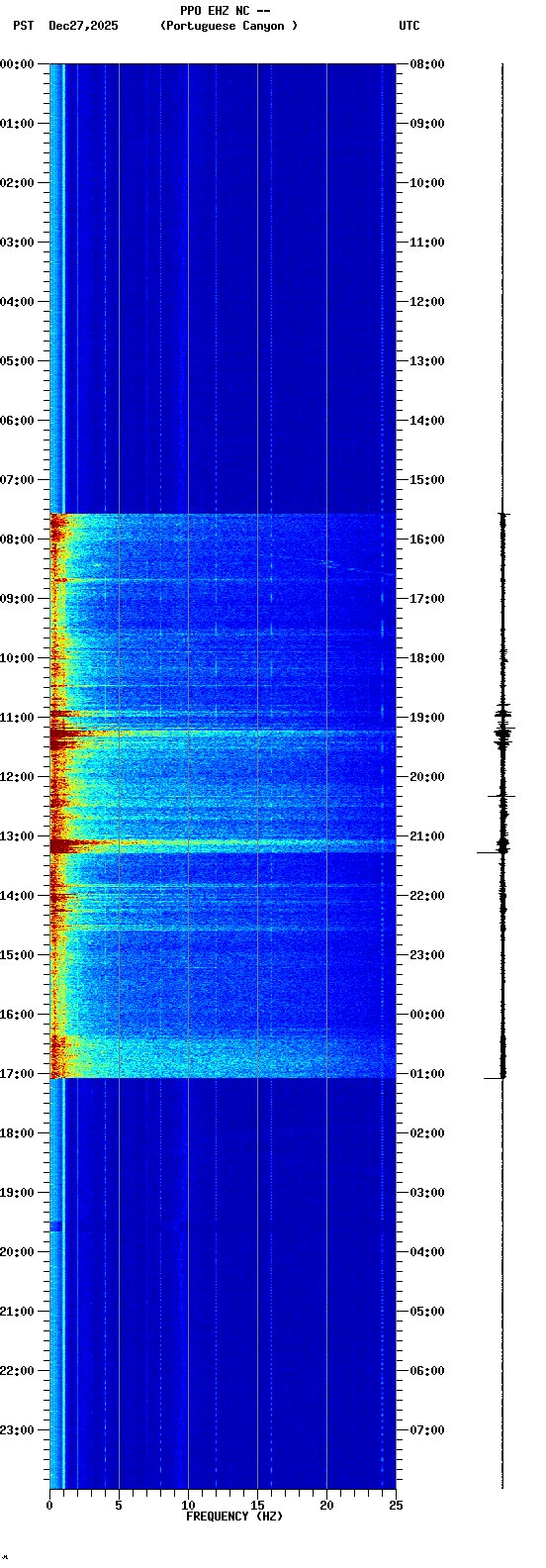This screenshot has height=1568, width=546.
Task: Click the PST '23:00' time label
Action: click(17, 1430)
